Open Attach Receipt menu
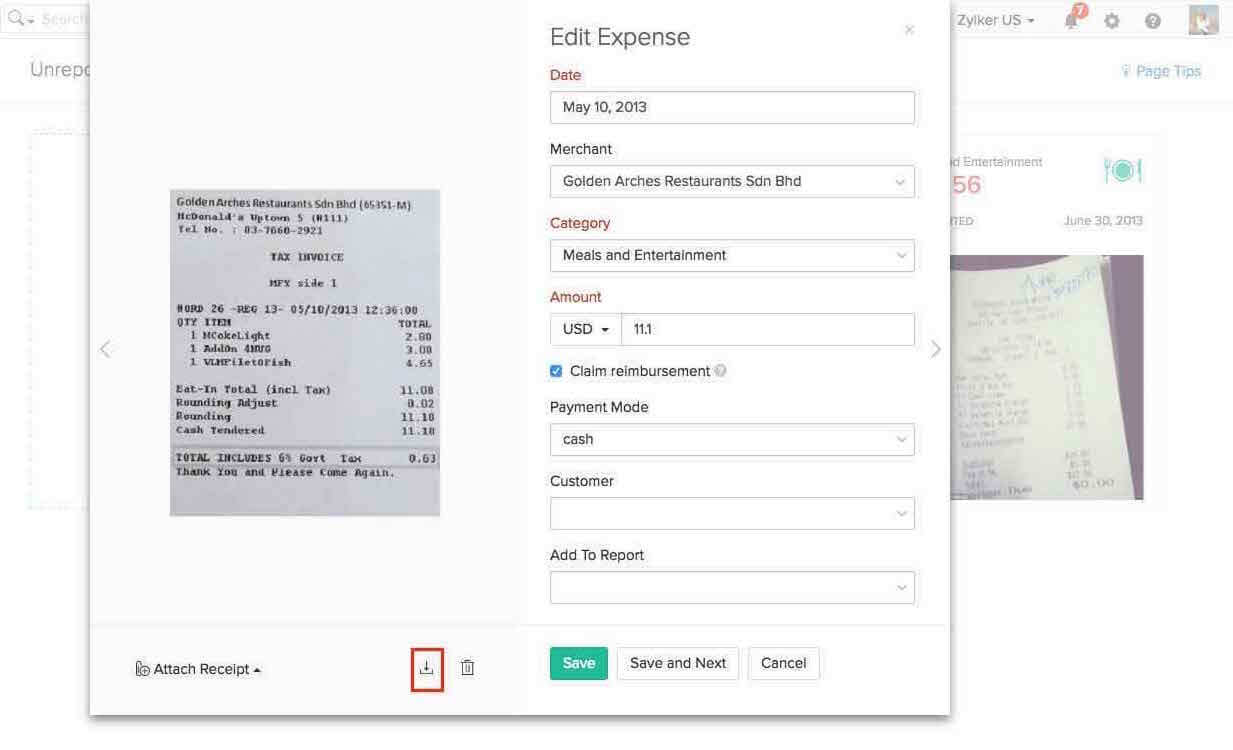Image resolution: width=1233 pixels, height=750 pixels. 198,669
